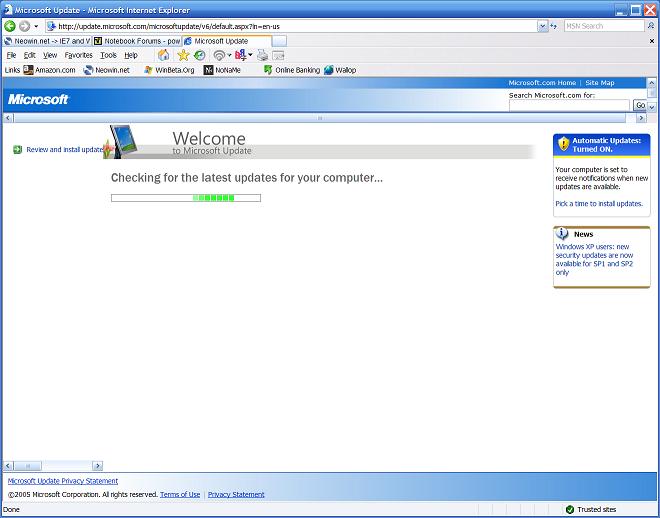The width and height of the screenshot is (660, 518).
Task: Open the Amazon.com links bar favorite
Action: (49, 70)
